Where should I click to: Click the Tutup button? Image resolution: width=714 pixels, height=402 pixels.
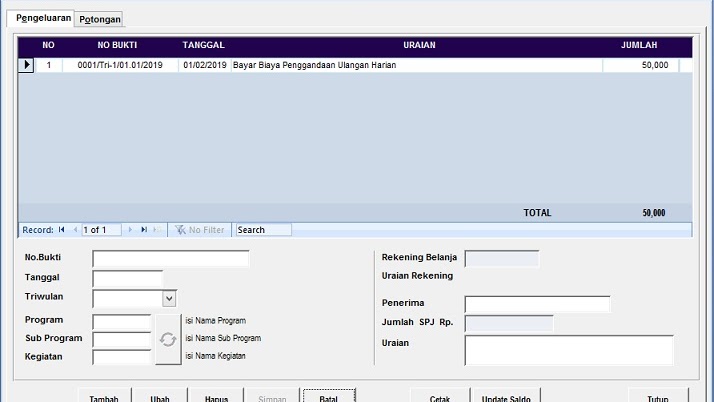coord(658,396)
